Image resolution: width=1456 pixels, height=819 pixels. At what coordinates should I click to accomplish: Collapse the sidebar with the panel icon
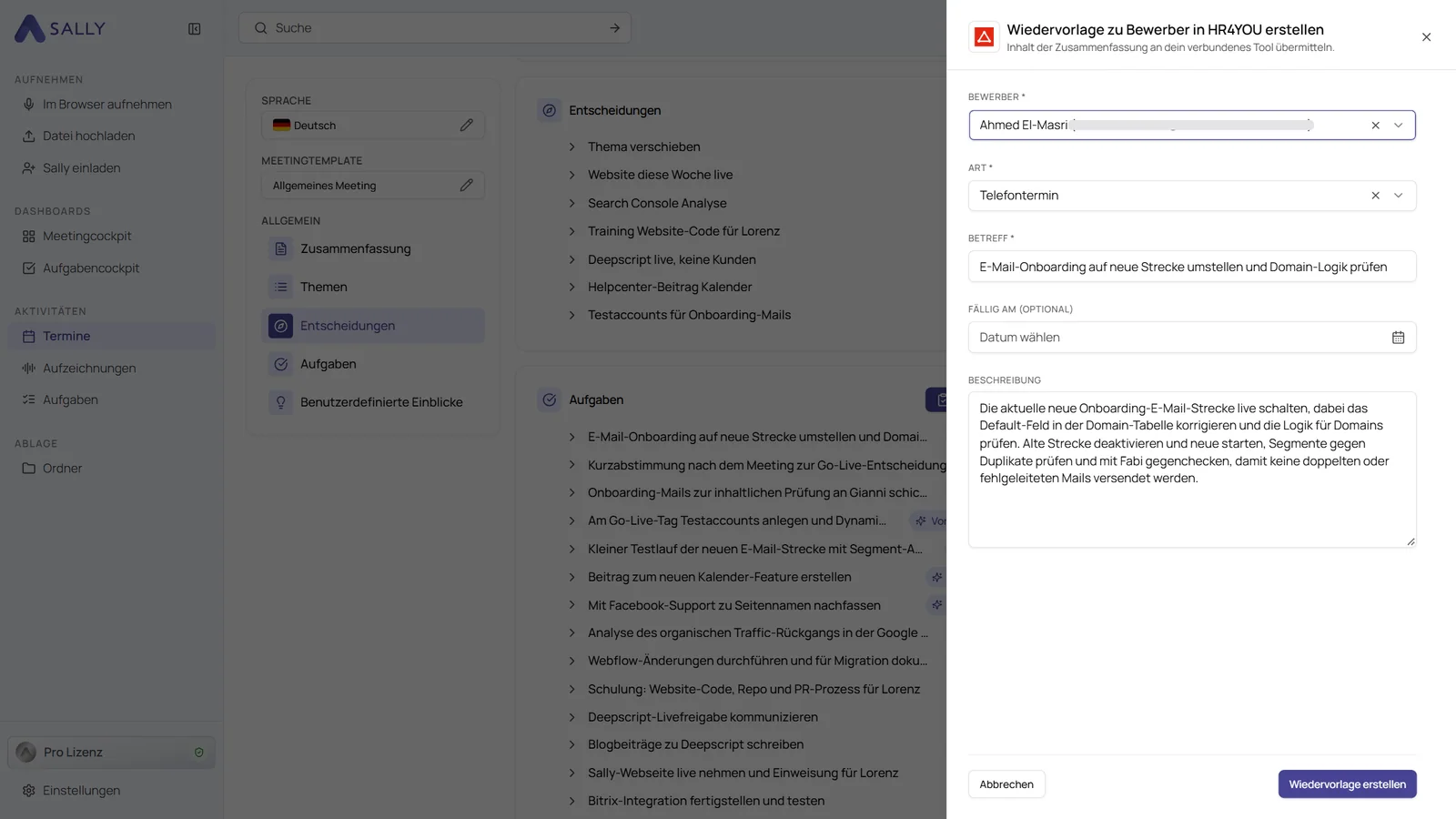[x=194, y=29]
